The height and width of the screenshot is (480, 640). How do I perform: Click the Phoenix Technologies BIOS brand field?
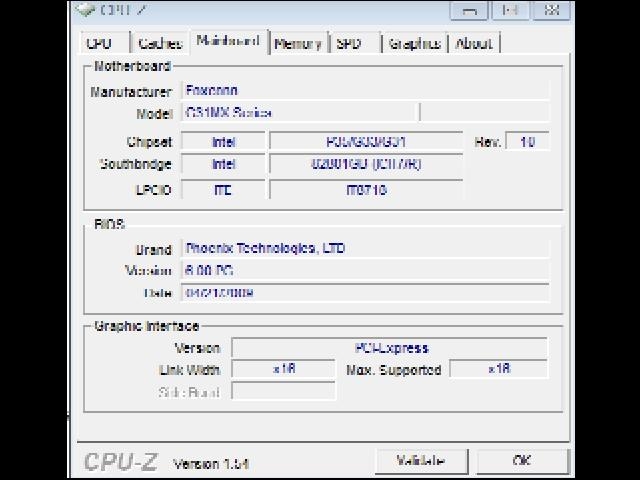[x=365, y=248]
